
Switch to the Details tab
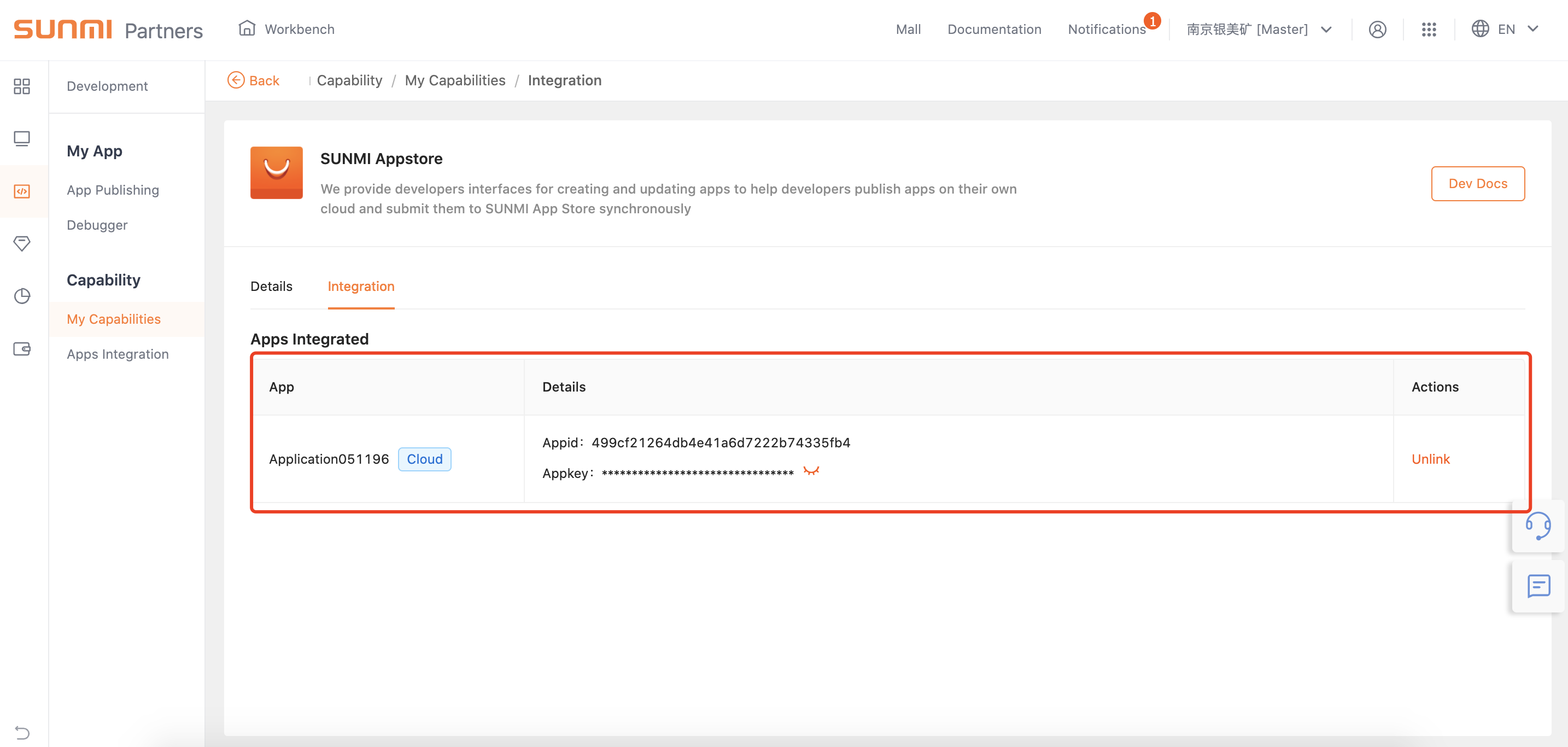[272, 286]
